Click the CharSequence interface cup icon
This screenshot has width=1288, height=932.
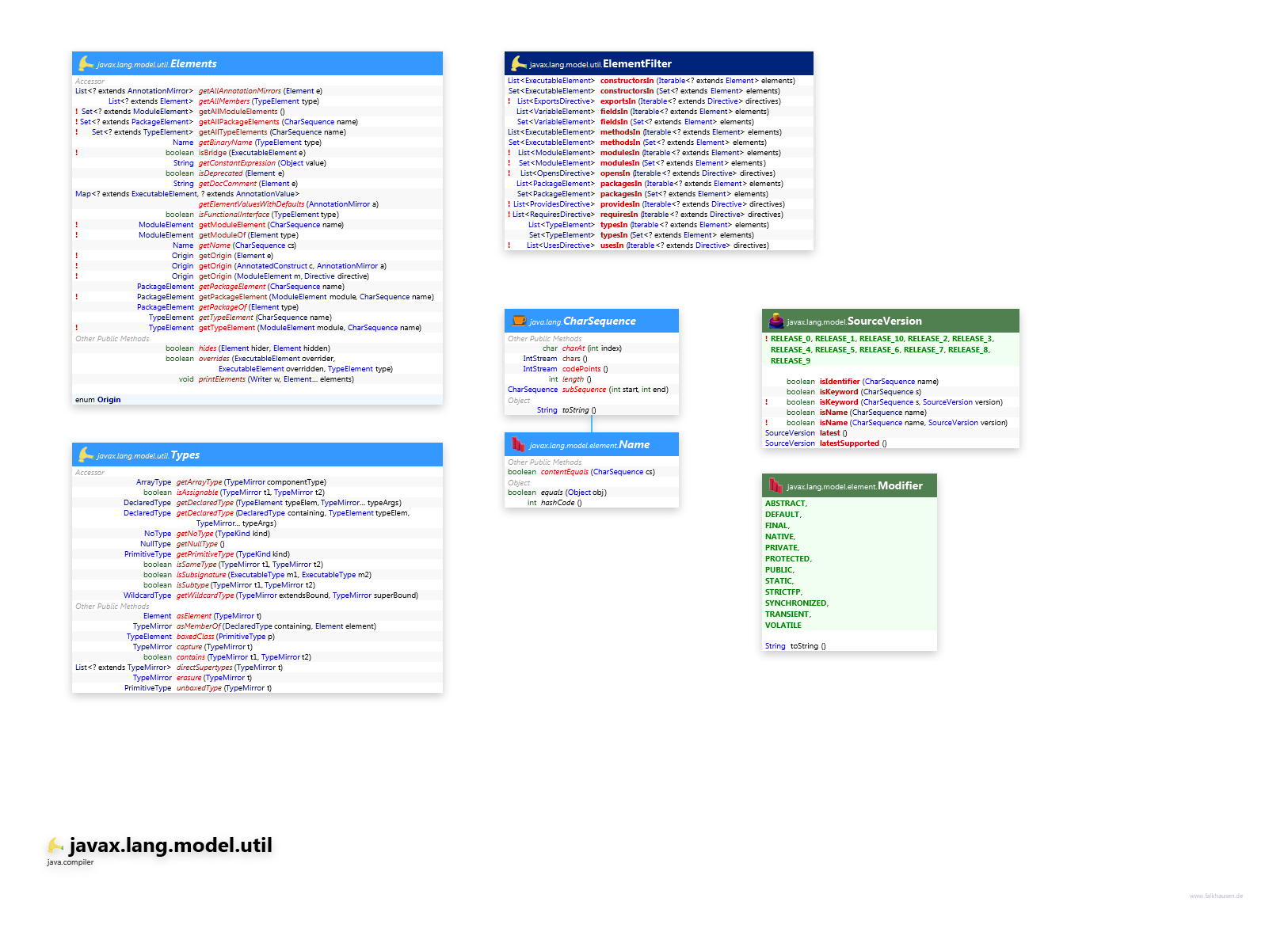[x=519, y=321]
